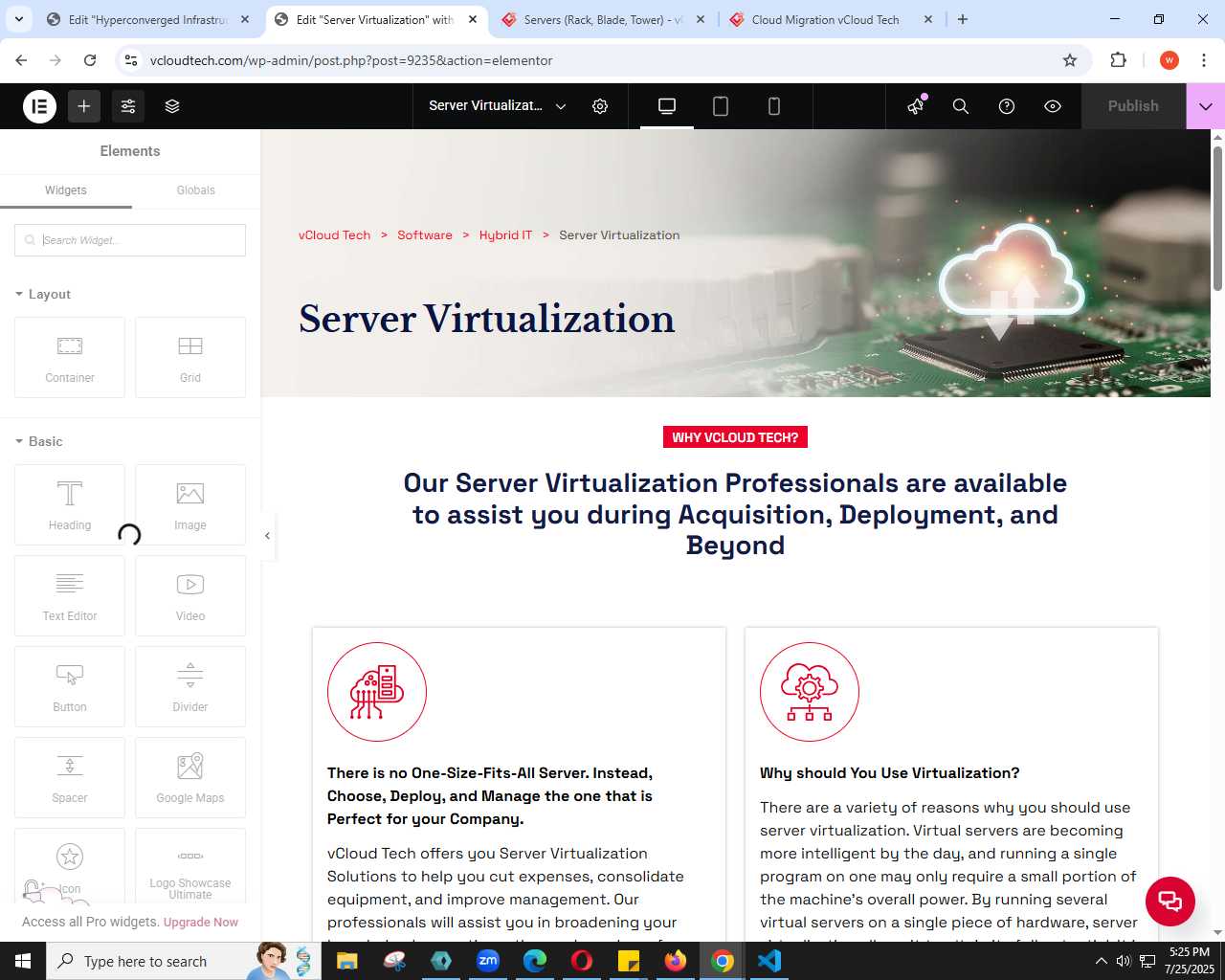
Task: Open the Chrome three-dot menu
Action: coord(1204,60)
